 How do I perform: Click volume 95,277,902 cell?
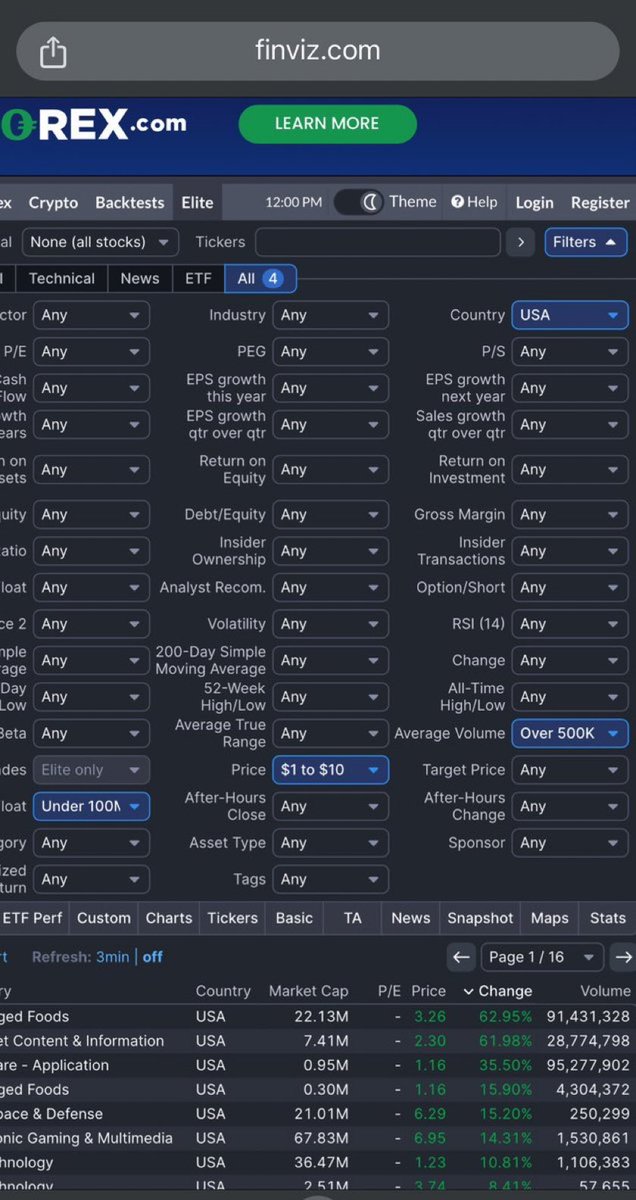(588, 1065)
